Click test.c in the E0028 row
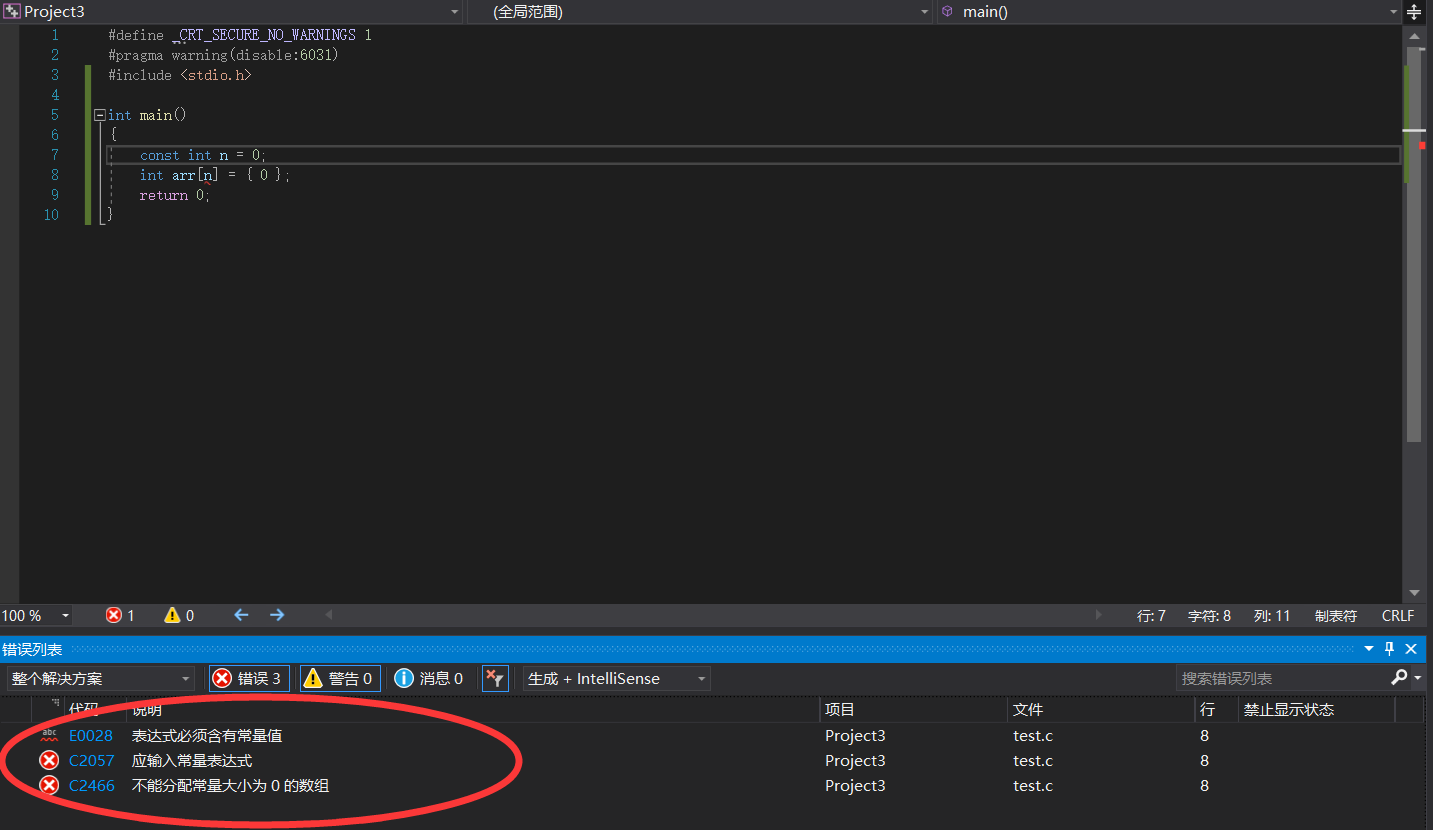This screenshot has width=1433, height=830. [x=1033, y=735]
